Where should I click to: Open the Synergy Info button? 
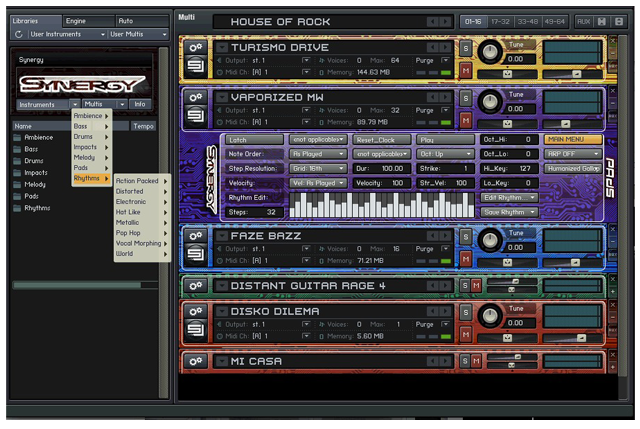click(140, 104)
